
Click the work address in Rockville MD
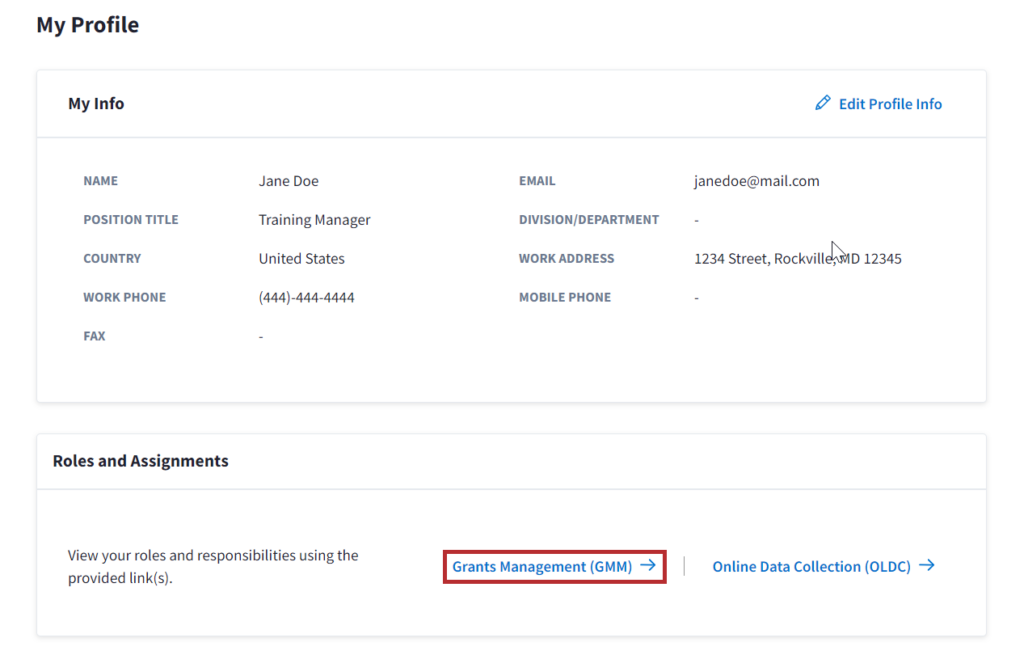pyautogui.click(x=798, y=258)
